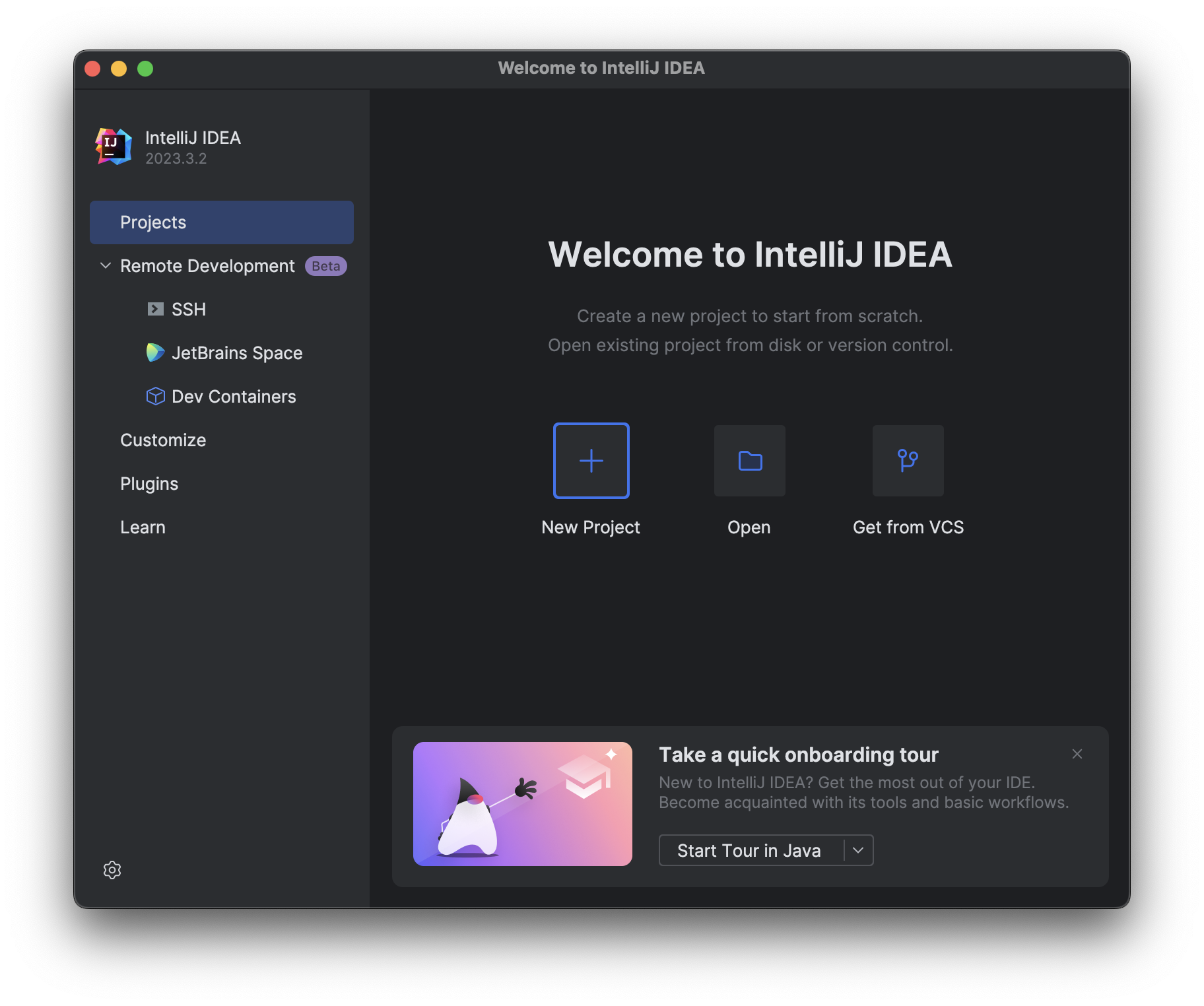This screenshot has width=1204, height=1006.
Task: Minimize window with yellow button
Action: [119, 69]
